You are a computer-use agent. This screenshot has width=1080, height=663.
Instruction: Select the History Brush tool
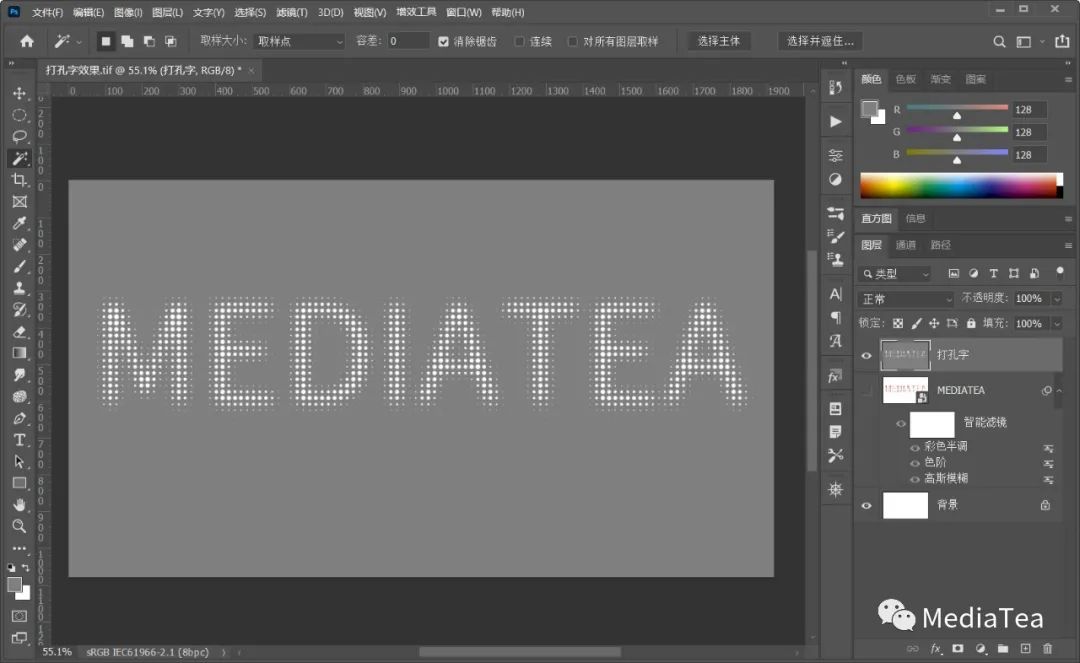pyautogui.click(x=19, y=310)
